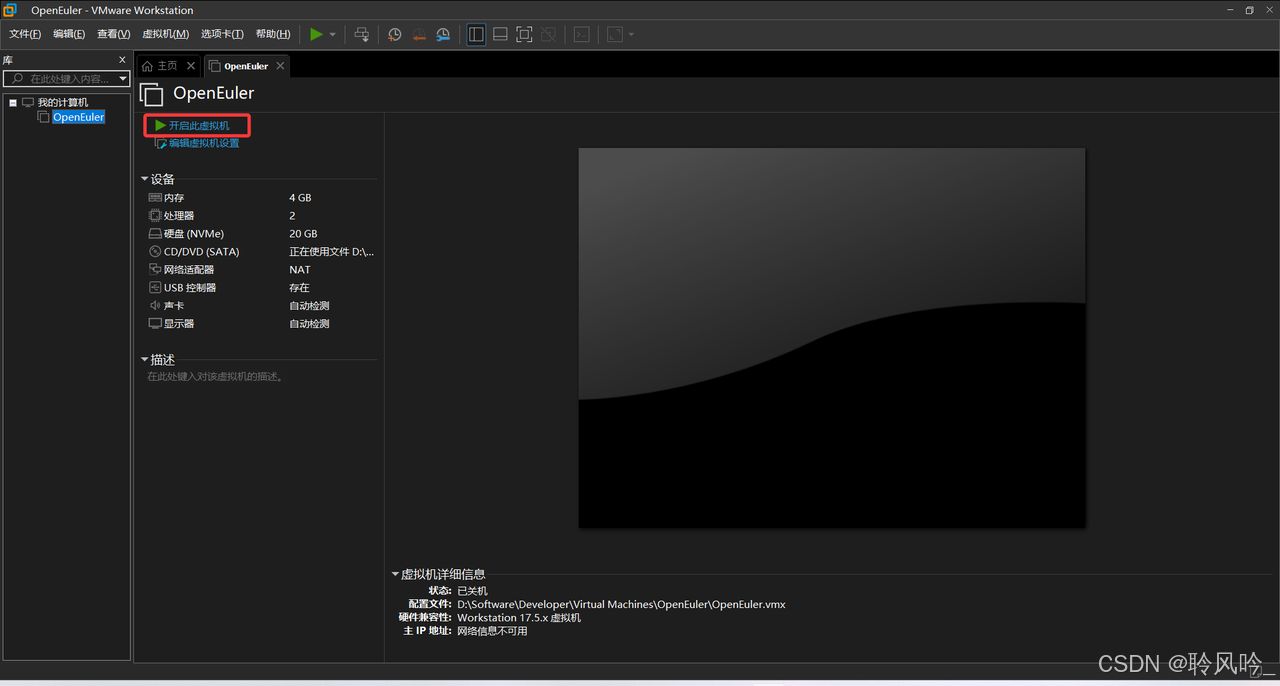Take a snapshot with the clock-plus icon

pos(395,34)
